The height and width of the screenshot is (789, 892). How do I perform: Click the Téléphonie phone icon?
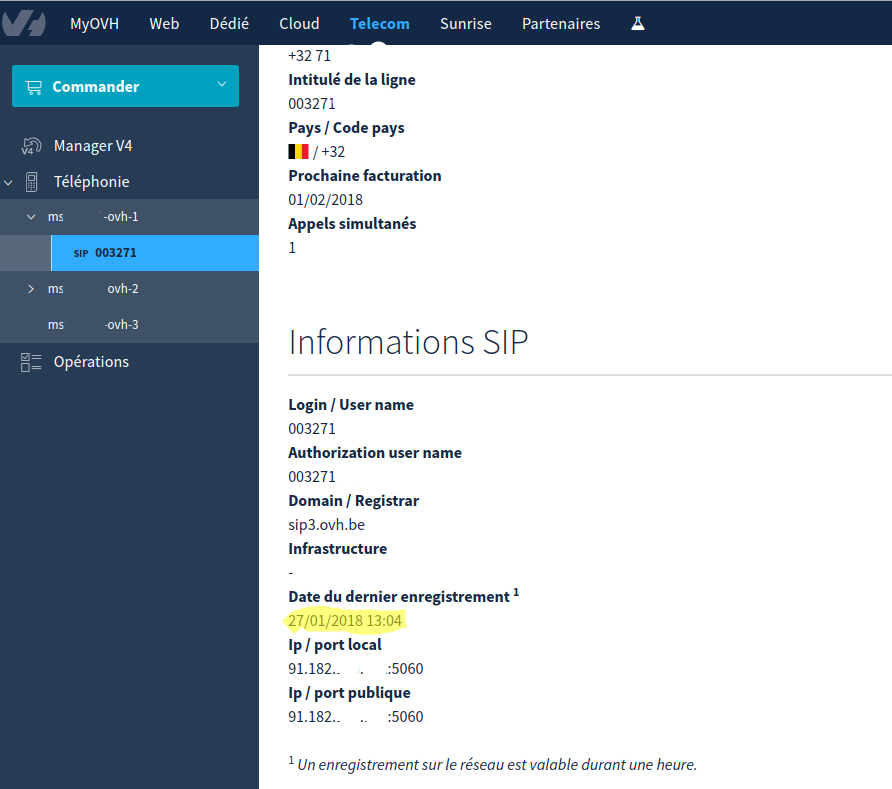(x=31, y=182)
